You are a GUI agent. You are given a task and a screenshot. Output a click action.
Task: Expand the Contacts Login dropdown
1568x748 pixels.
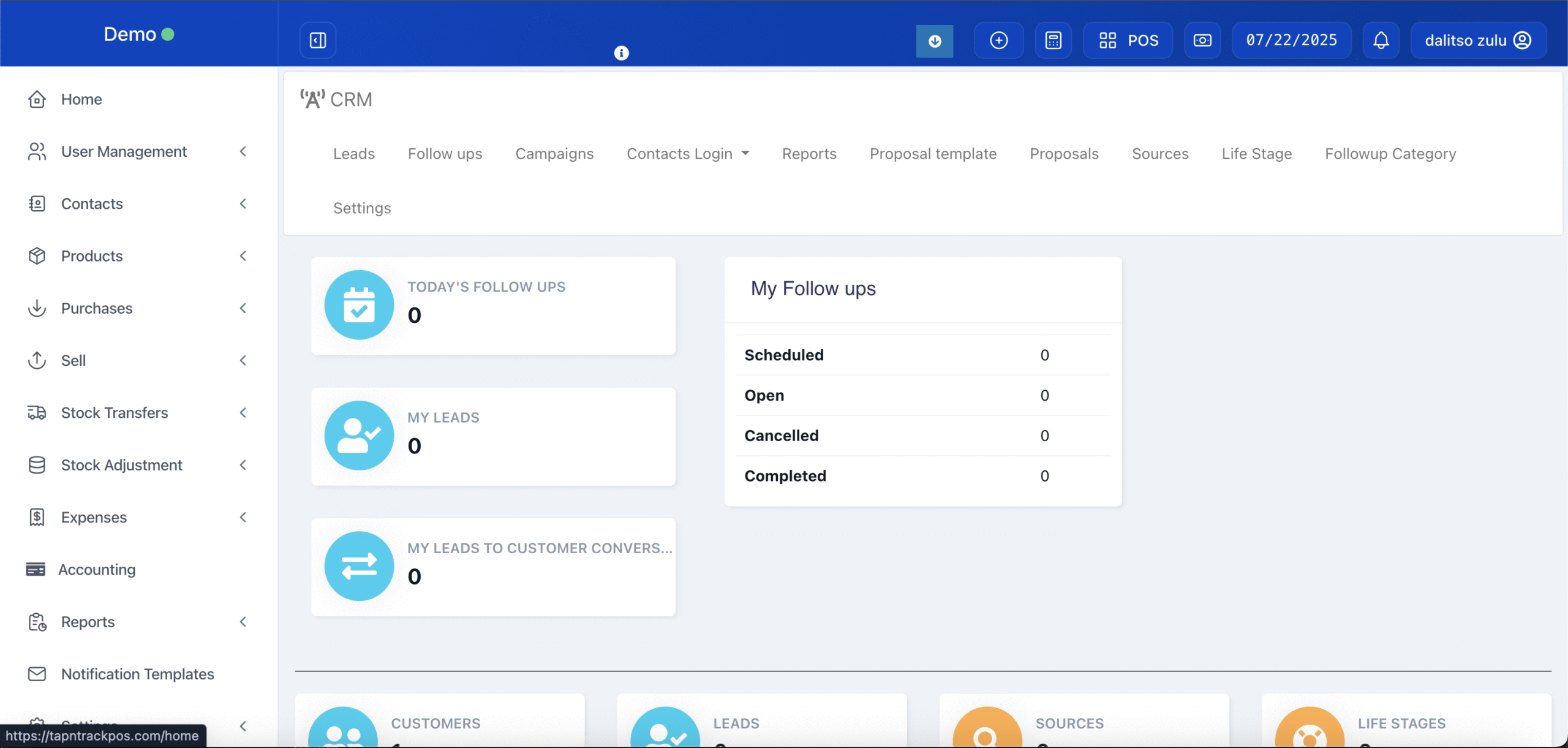(687, 154)
